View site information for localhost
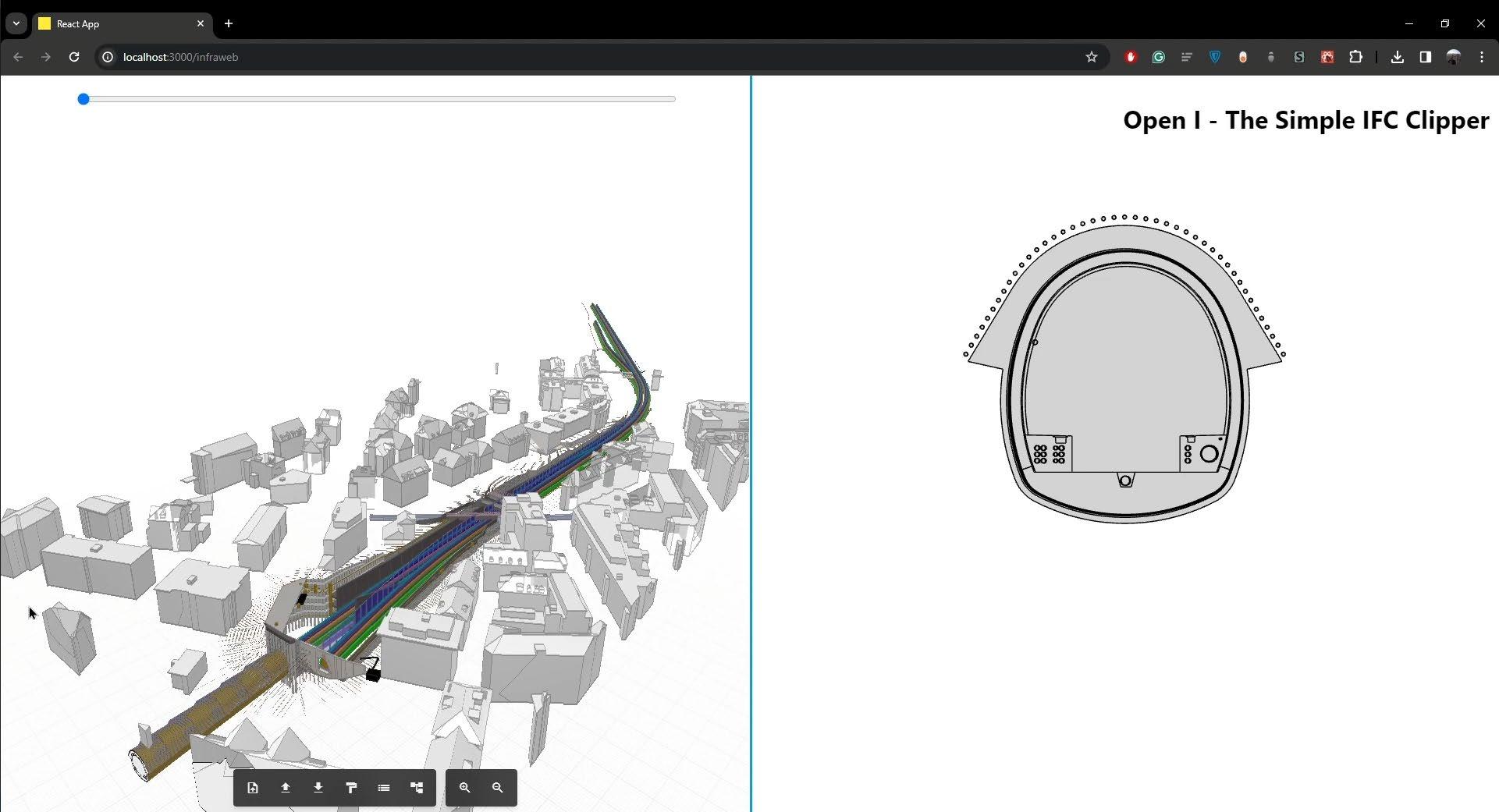The image size is (1499, 812). coord(108,57)
